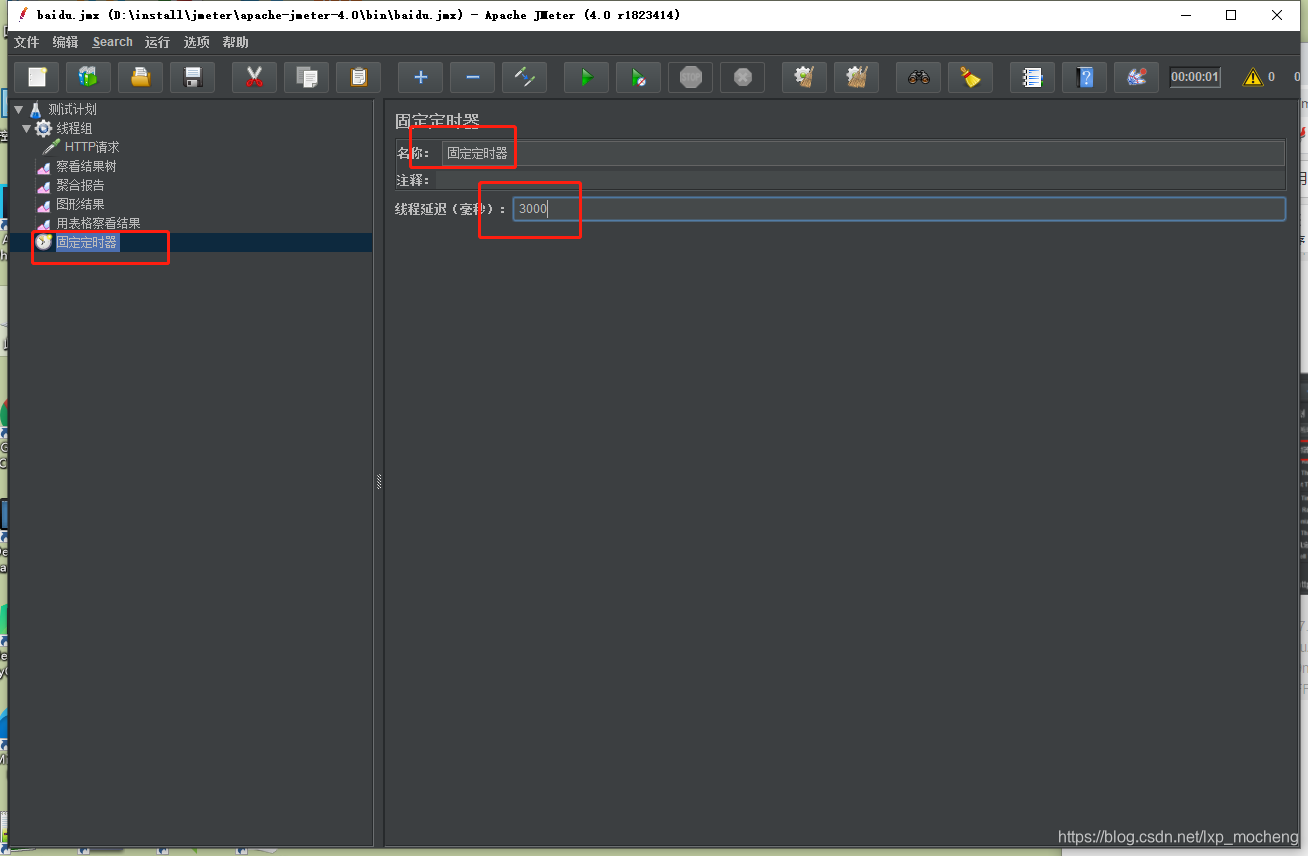The image size is (1308, 856).
Task: Click the warning count 0
Action: point(1271,77)
